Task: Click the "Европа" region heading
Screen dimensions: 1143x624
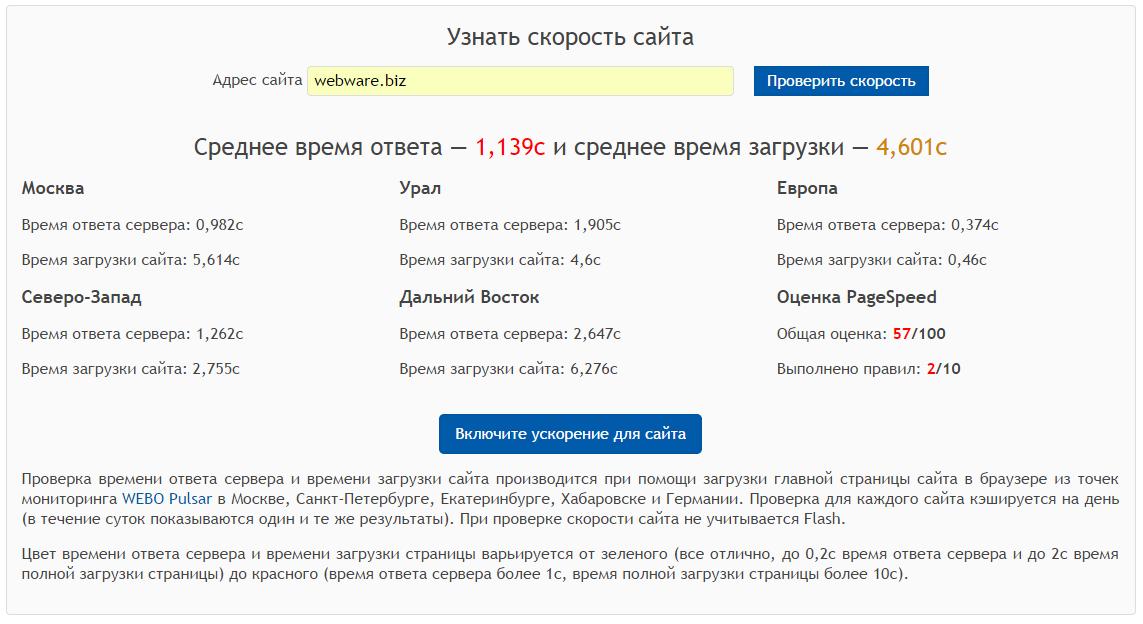Action: 807,188
